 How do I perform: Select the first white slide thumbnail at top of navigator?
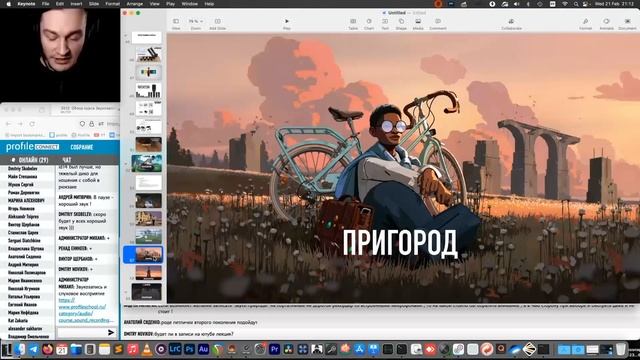[147, 38]
